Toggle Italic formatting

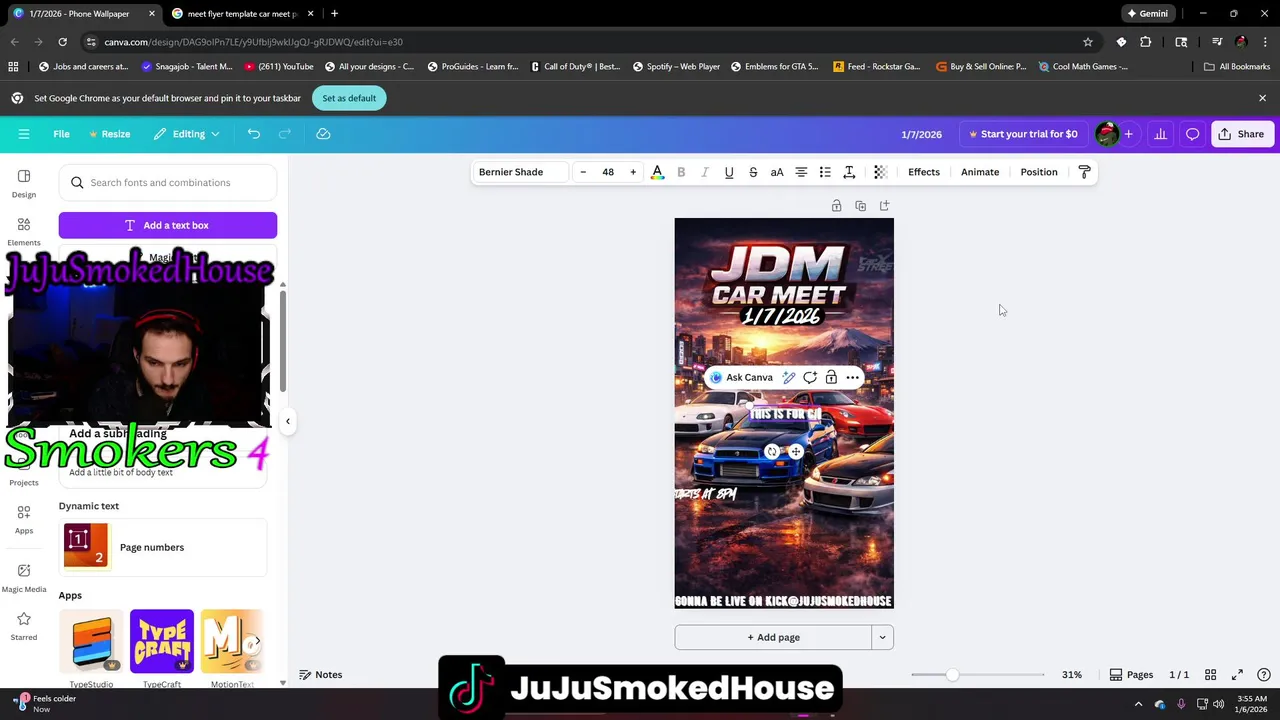[x=705, y=172]
